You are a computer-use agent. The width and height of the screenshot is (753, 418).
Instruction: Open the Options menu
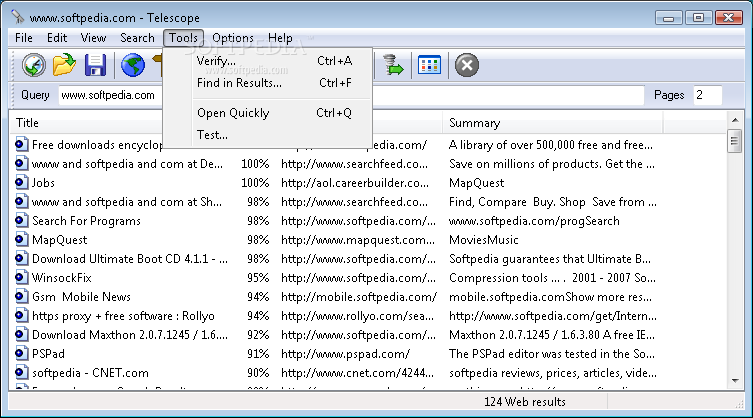point(233,37)
